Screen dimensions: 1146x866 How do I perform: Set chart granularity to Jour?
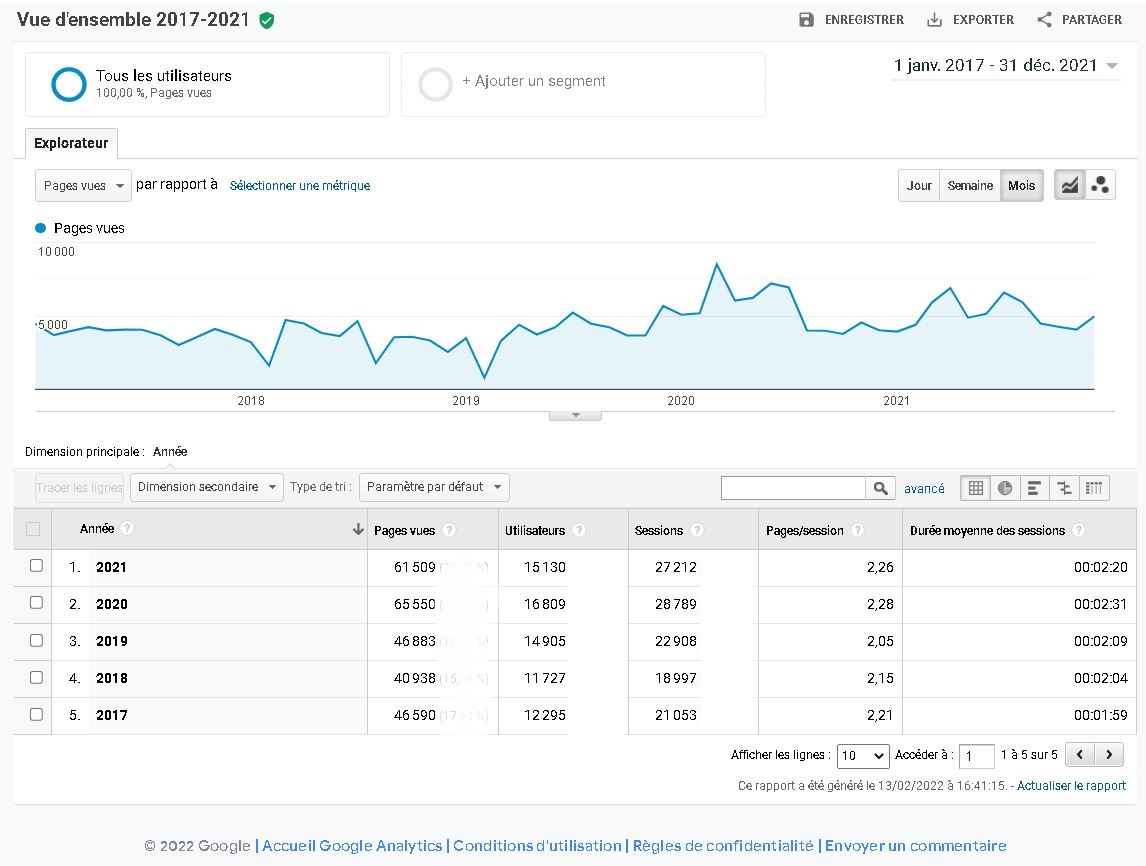pyautogui.click(x=919, y=186)
